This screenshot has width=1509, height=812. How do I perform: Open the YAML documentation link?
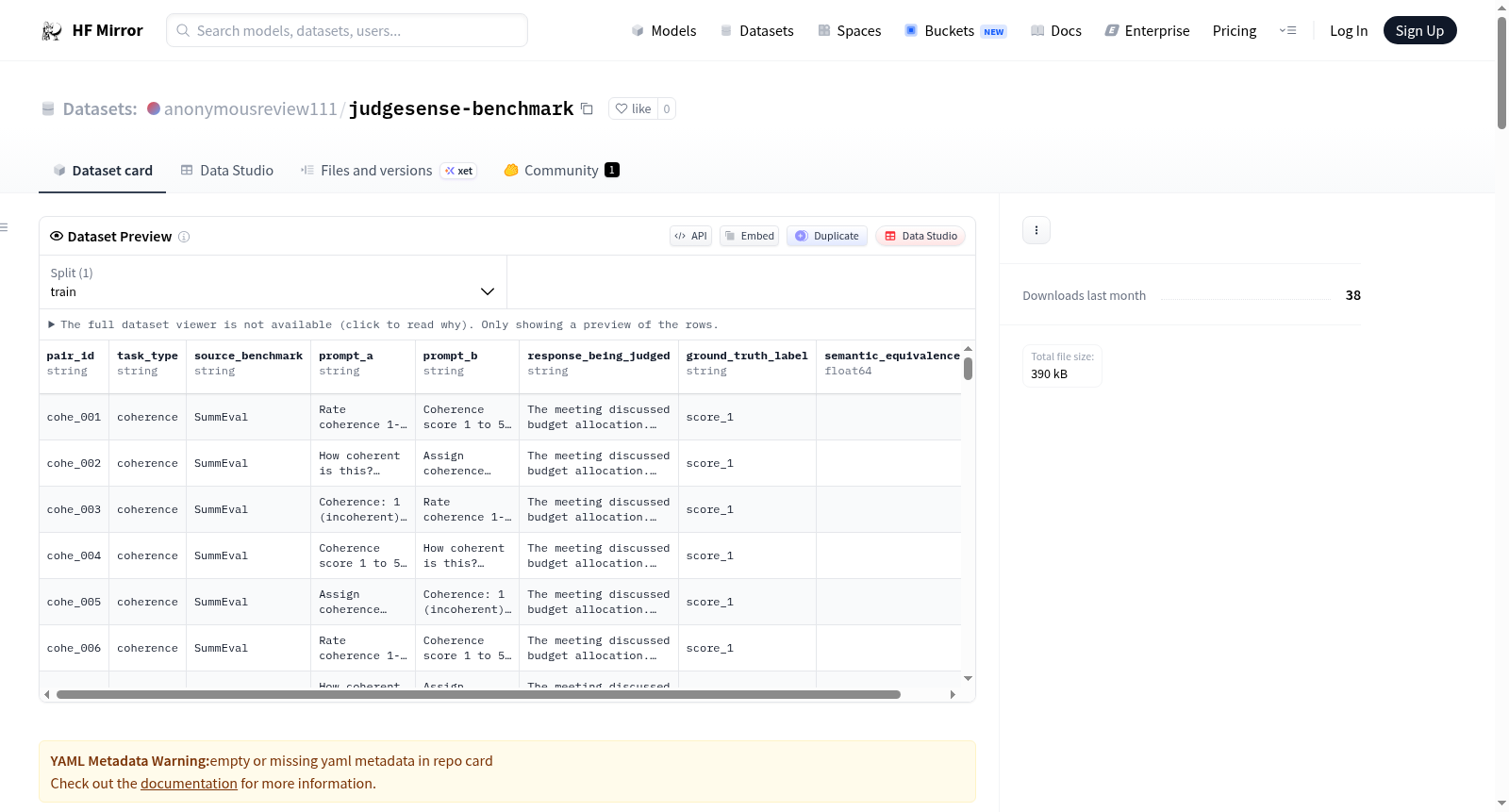click(189, 784)
